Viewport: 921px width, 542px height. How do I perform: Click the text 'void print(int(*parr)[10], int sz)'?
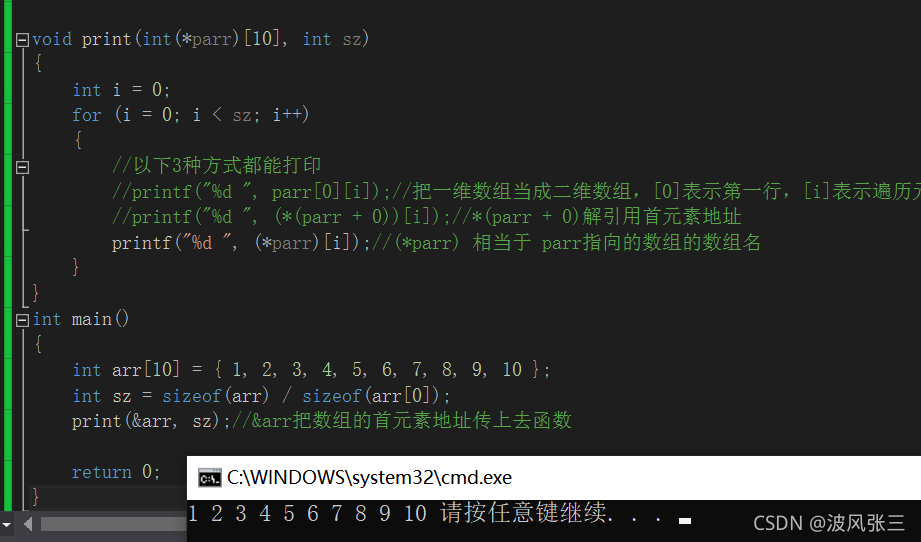pyautogui.click(x=200, y=39)
